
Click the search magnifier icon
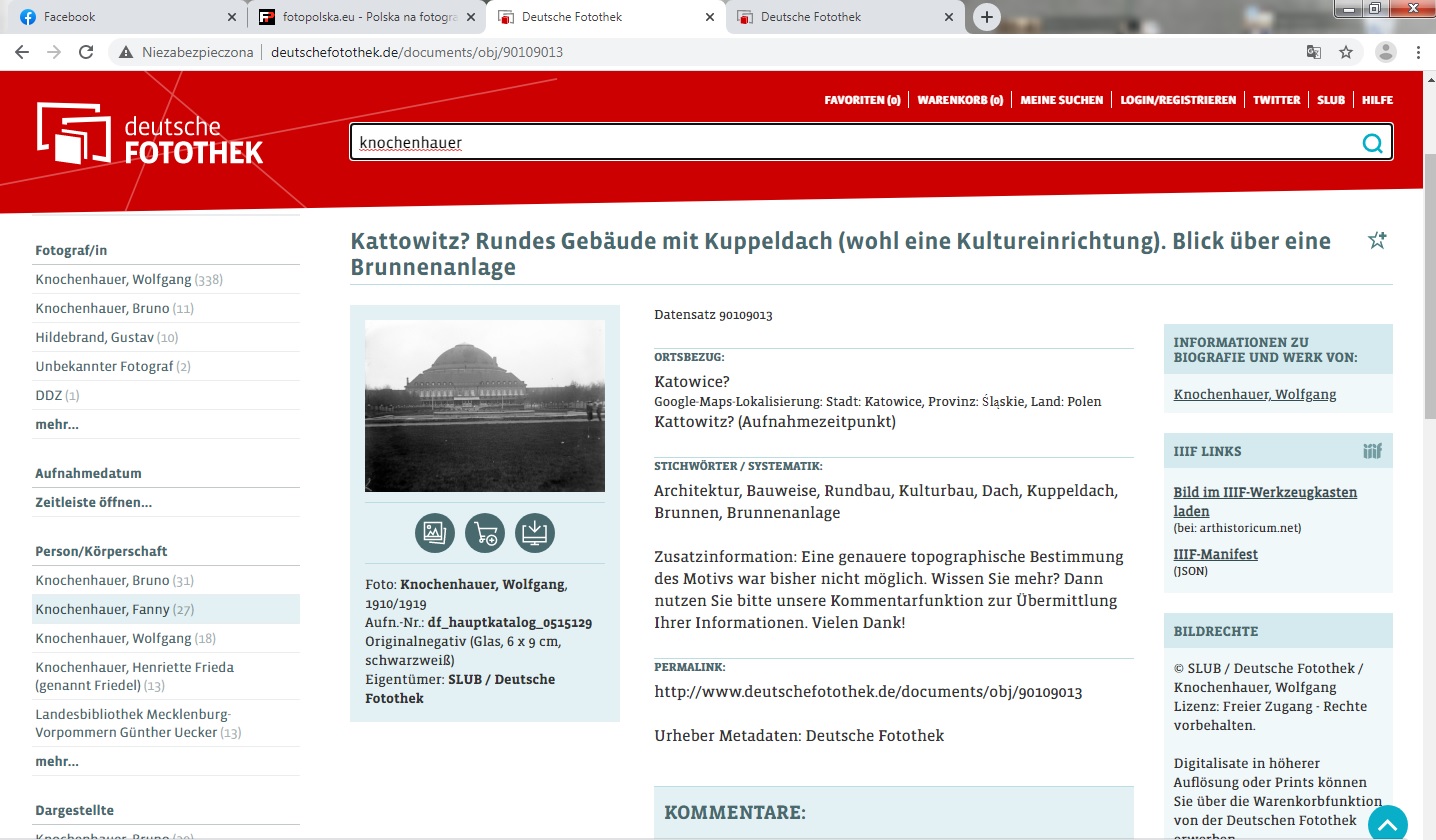click(1373, 143)
